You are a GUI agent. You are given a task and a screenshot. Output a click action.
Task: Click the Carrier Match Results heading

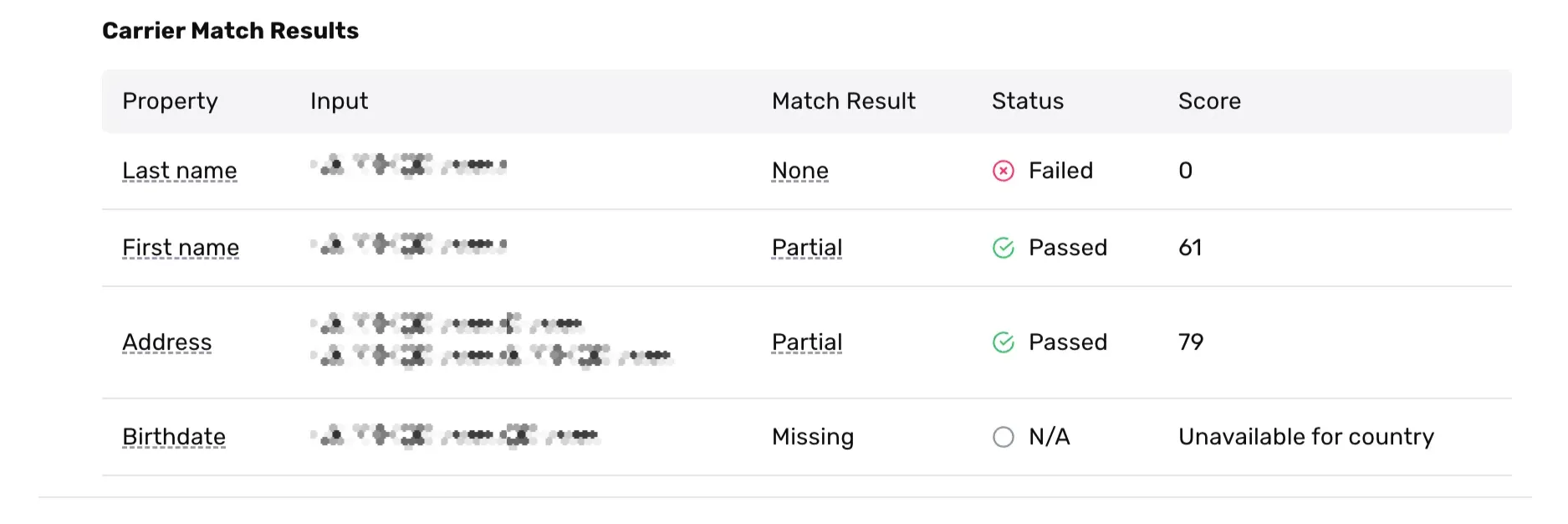(x=230, y=31)
